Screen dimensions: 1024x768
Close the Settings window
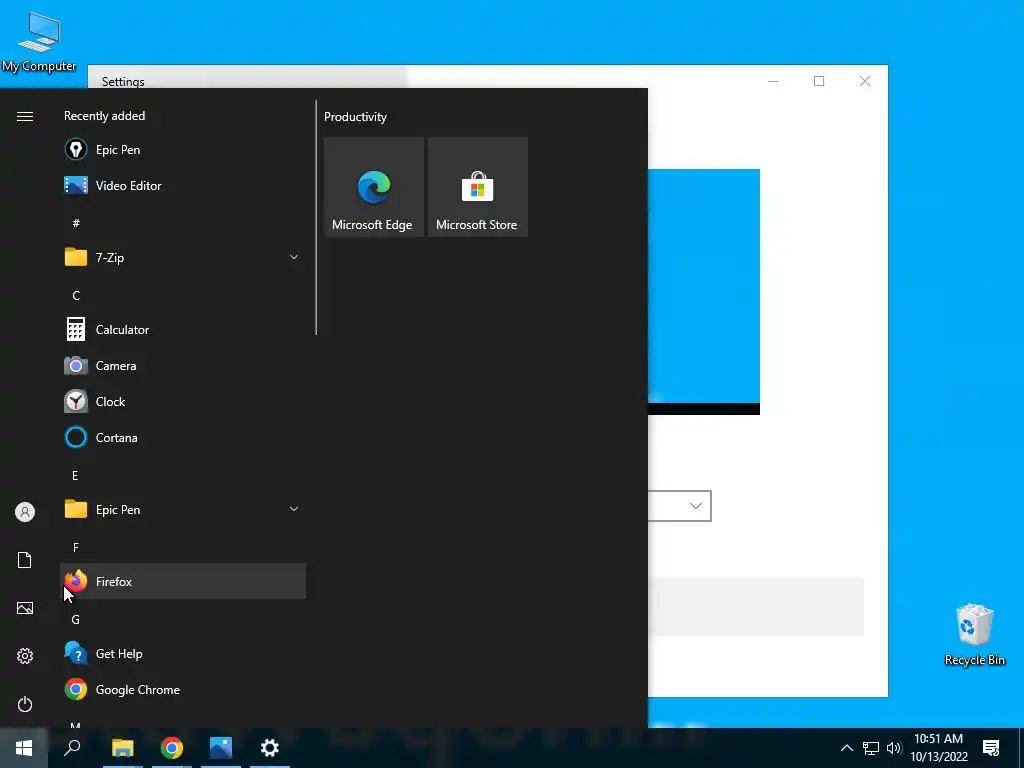click(865, 81)
